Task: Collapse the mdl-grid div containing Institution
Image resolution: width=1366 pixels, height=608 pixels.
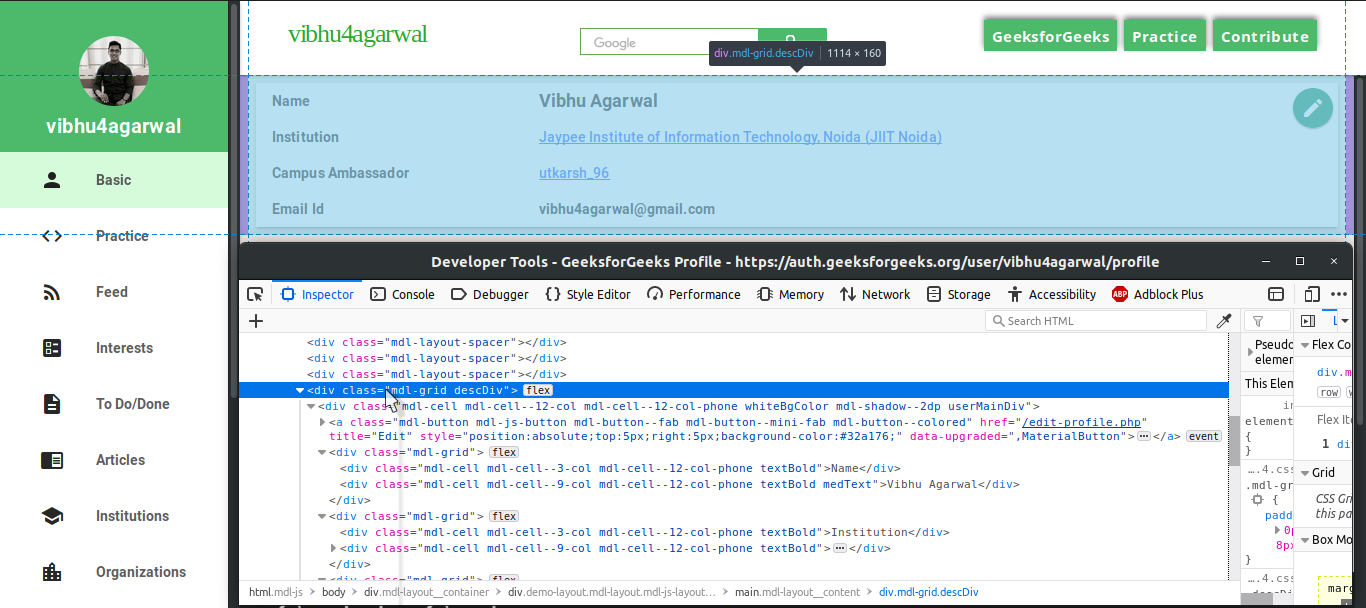Action: [322, 516]
